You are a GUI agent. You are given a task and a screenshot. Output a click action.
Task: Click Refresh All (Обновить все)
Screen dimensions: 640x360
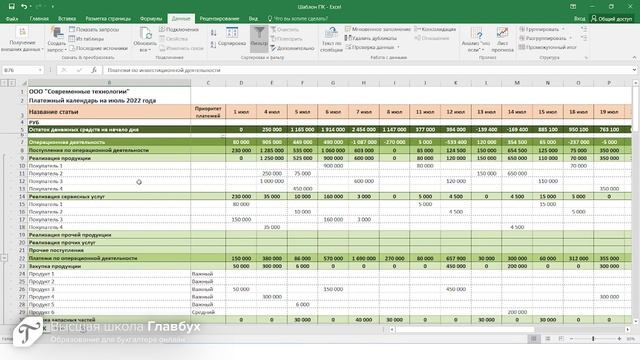pos(145,39)
